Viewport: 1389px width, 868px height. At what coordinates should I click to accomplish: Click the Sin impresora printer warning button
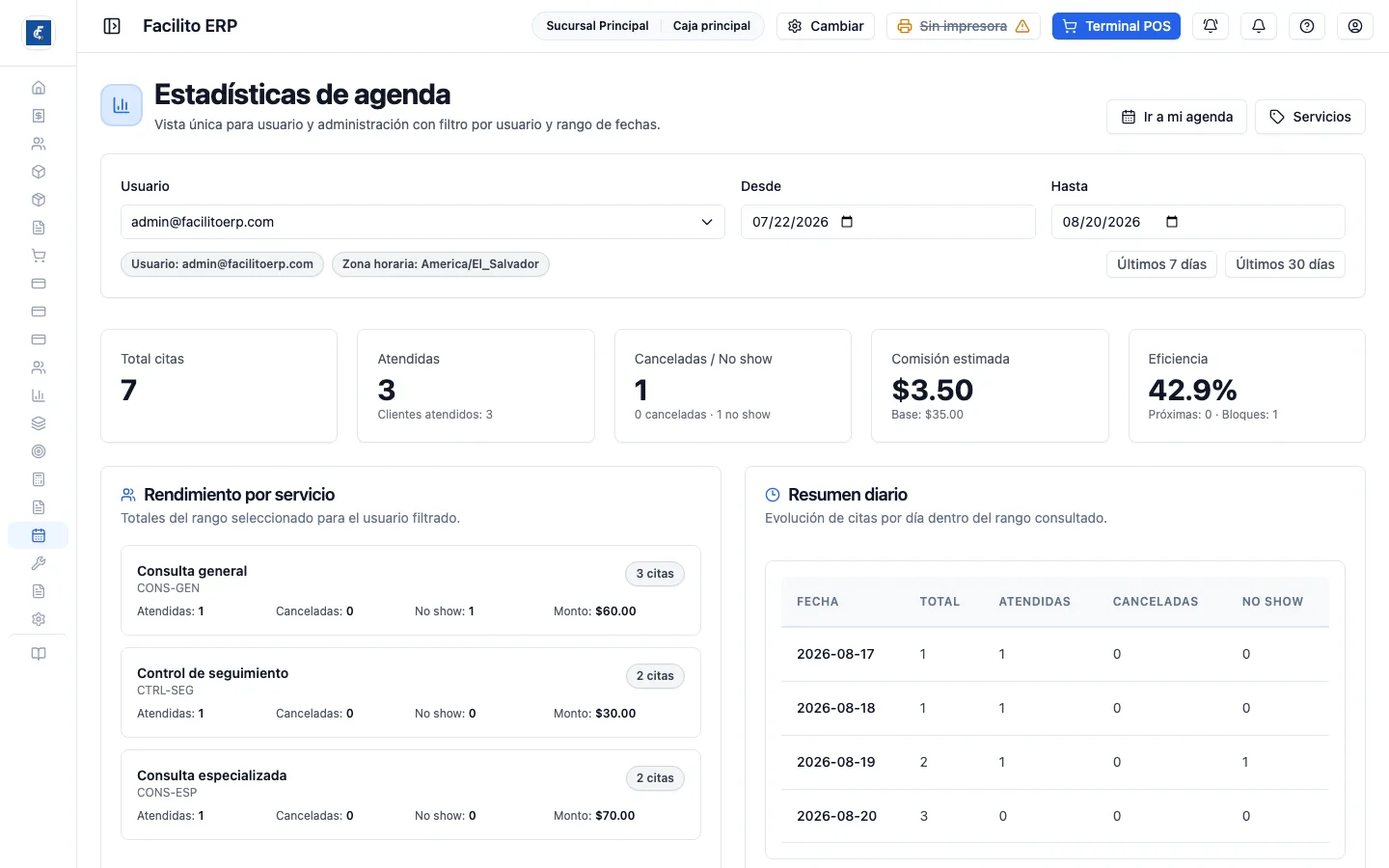click(964, 26)
